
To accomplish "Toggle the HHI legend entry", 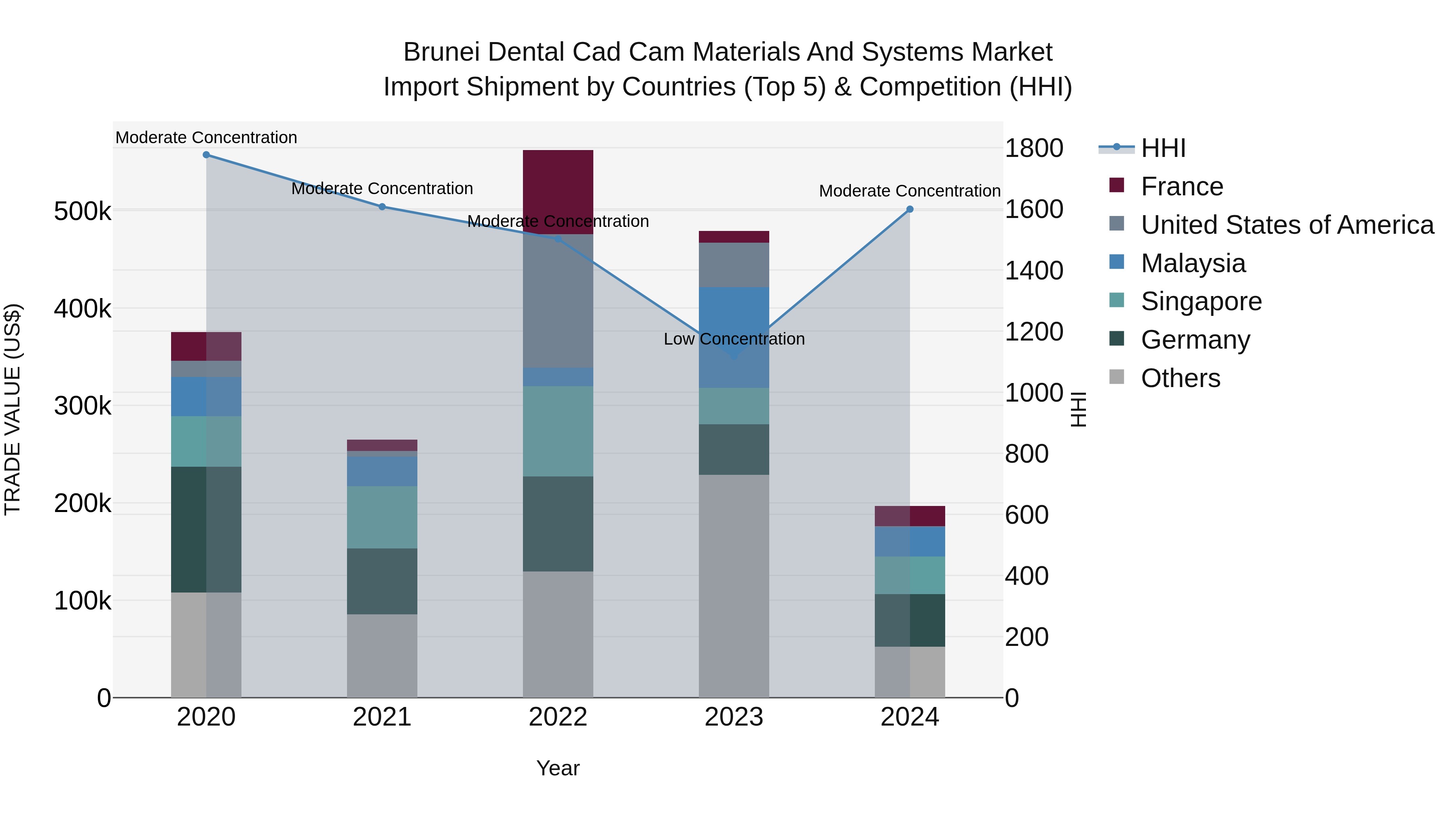I will point(1142,148).
